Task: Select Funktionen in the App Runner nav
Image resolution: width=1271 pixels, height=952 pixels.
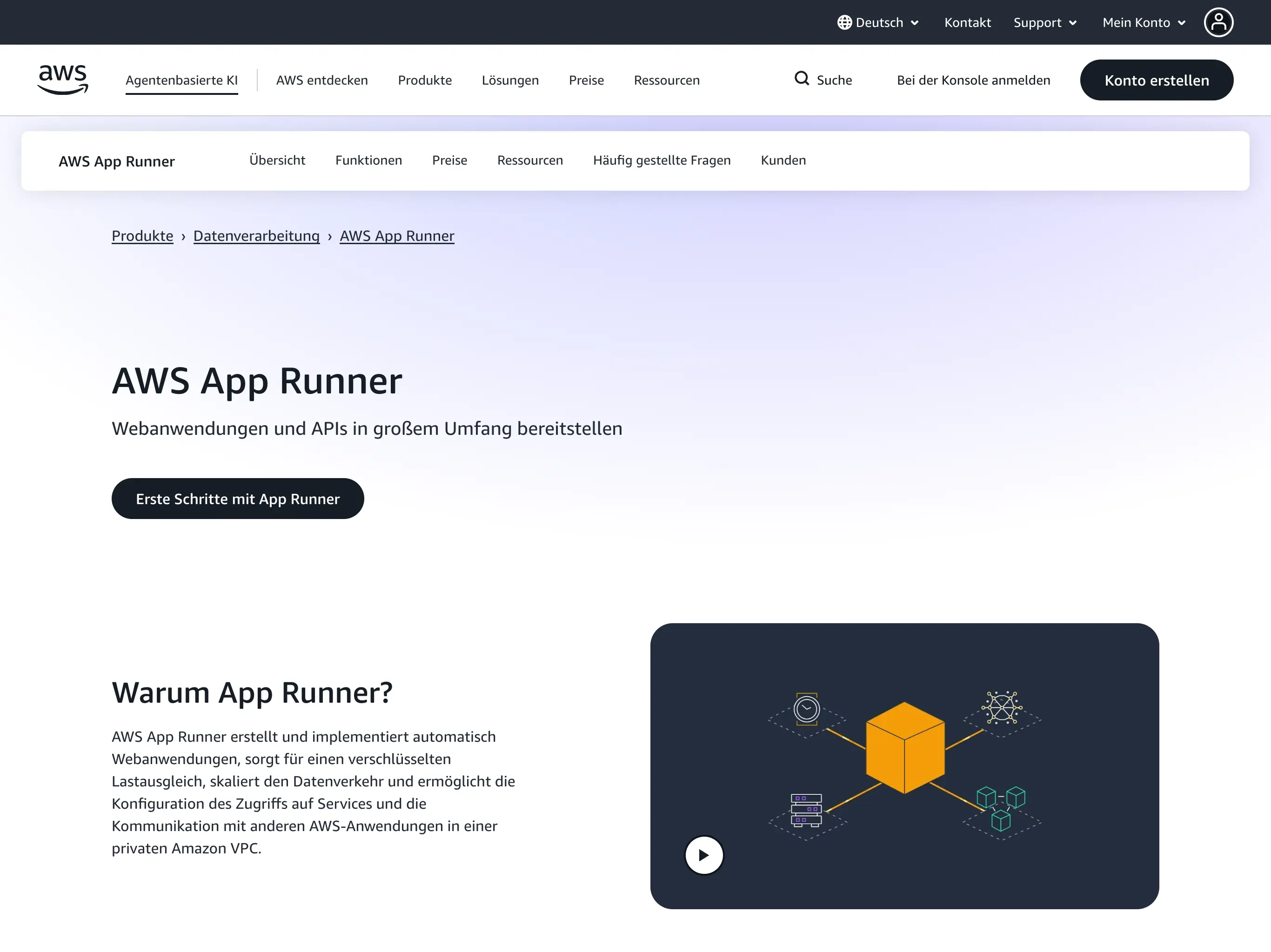Action: click(368, 160)
